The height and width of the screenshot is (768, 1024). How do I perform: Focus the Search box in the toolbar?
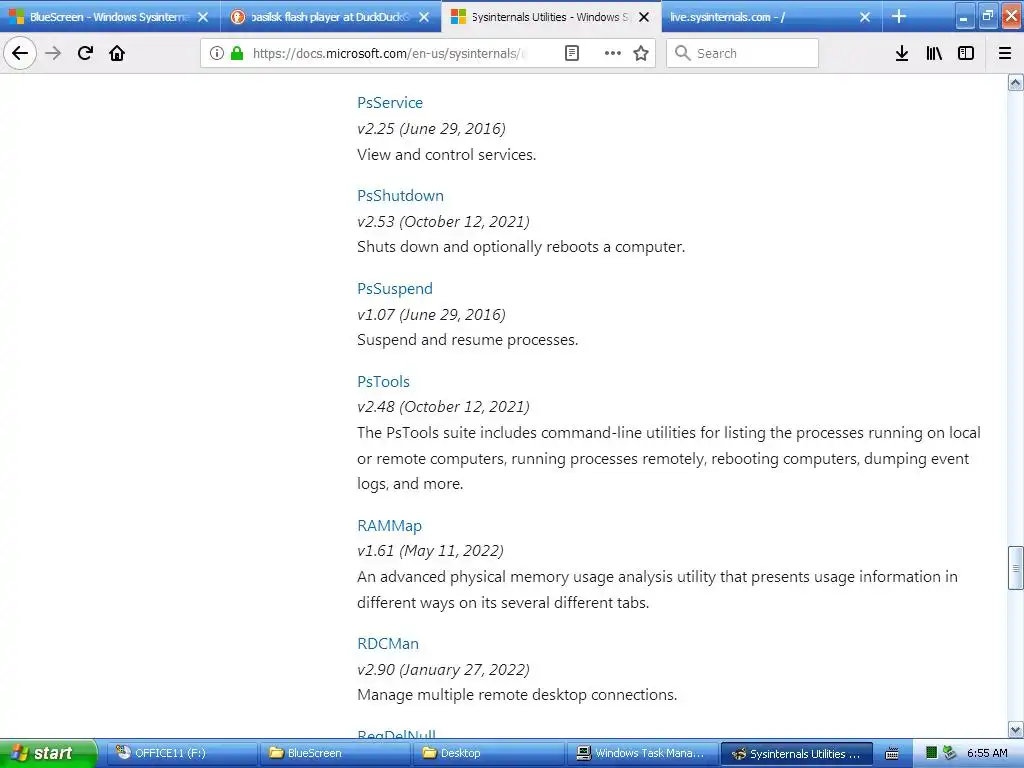743,53
